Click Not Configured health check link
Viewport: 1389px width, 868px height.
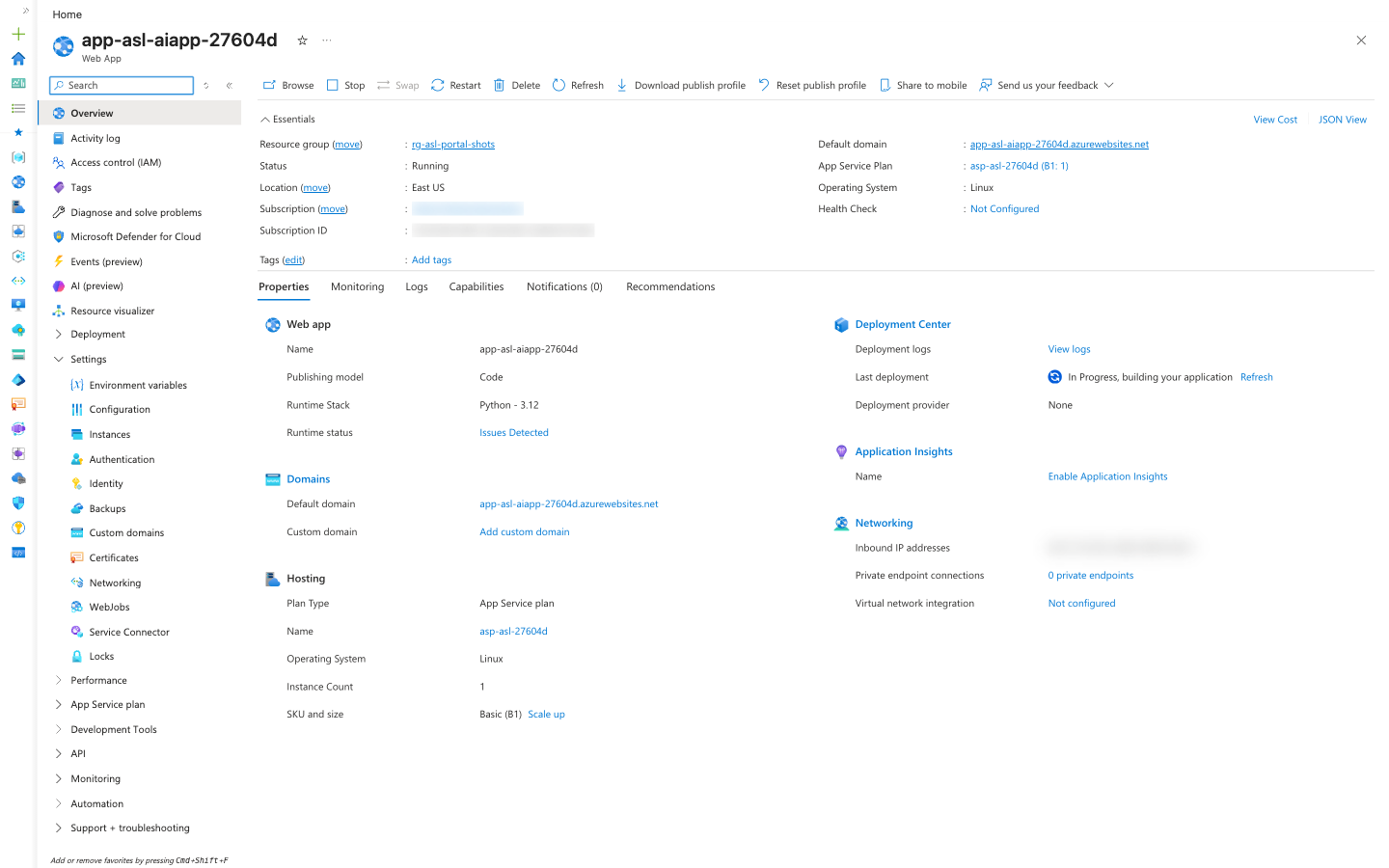point(1004,209)
